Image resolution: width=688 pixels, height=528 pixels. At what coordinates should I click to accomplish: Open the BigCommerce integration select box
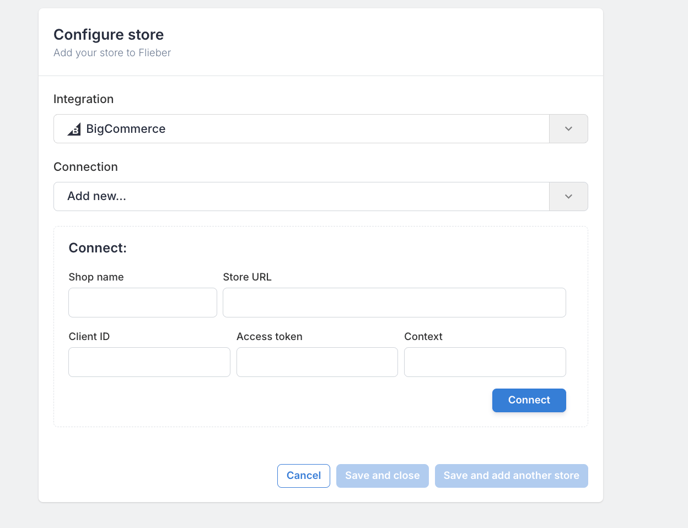click(320, 129)
